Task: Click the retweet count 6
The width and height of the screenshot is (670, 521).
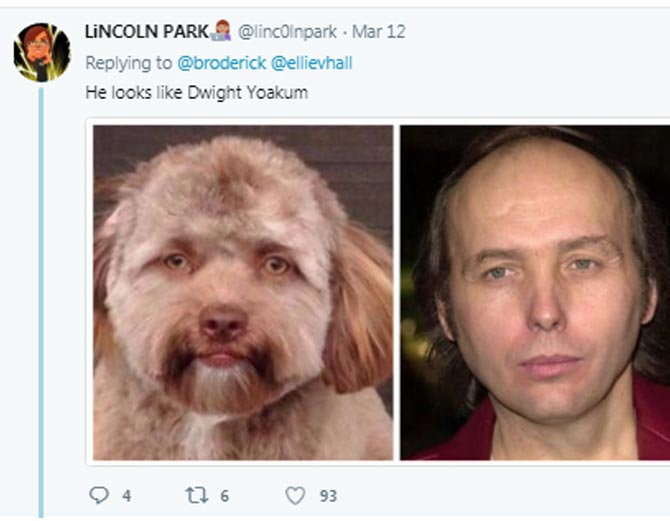Action: tap(225, 496)
